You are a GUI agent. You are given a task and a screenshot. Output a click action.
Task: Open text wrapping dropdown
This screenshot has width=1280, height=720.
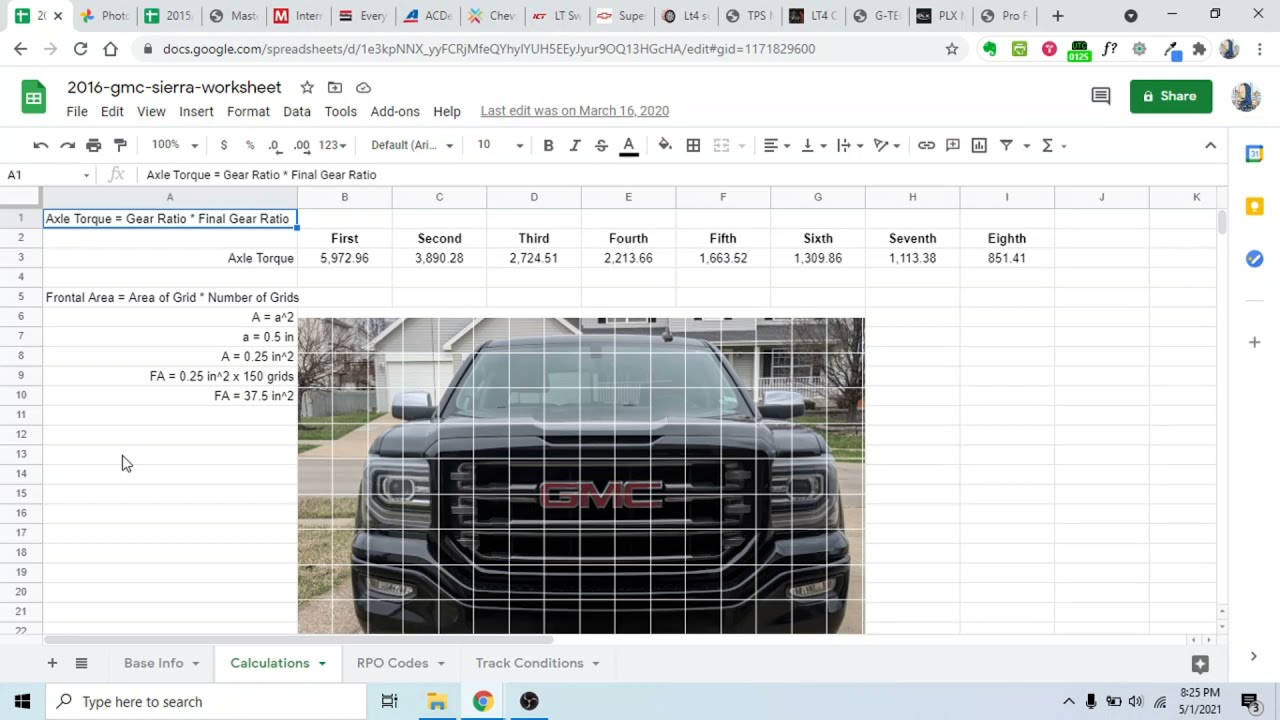pos(850,145)
